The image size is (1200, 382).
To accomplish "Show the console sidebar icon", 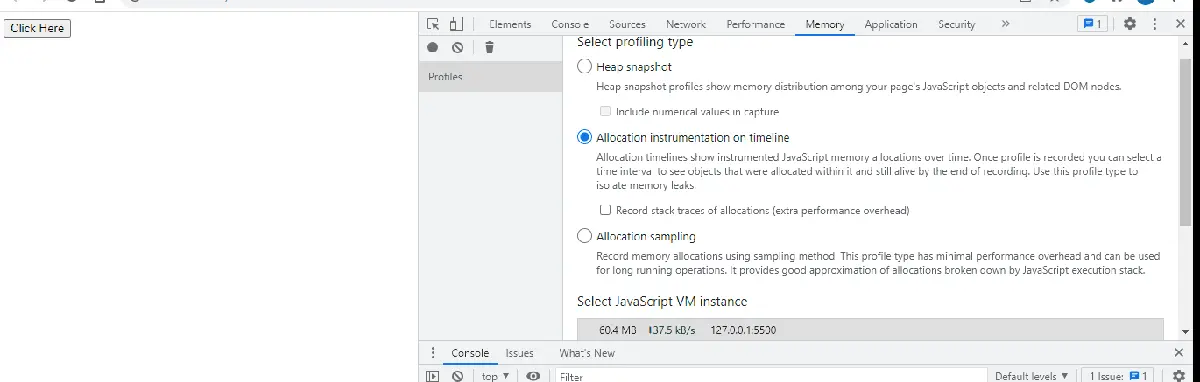I will click(x=433, y=376).
